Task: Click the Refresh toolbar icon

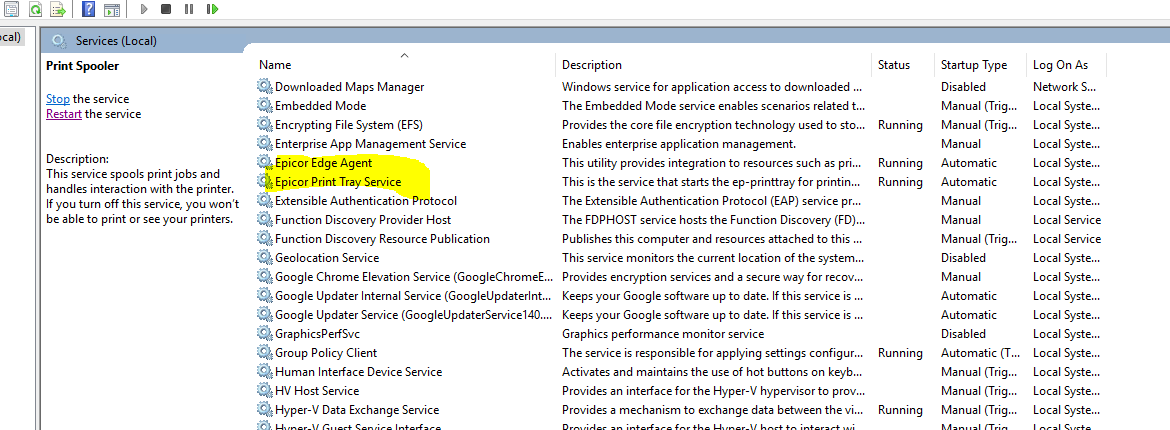Action: 36,9
